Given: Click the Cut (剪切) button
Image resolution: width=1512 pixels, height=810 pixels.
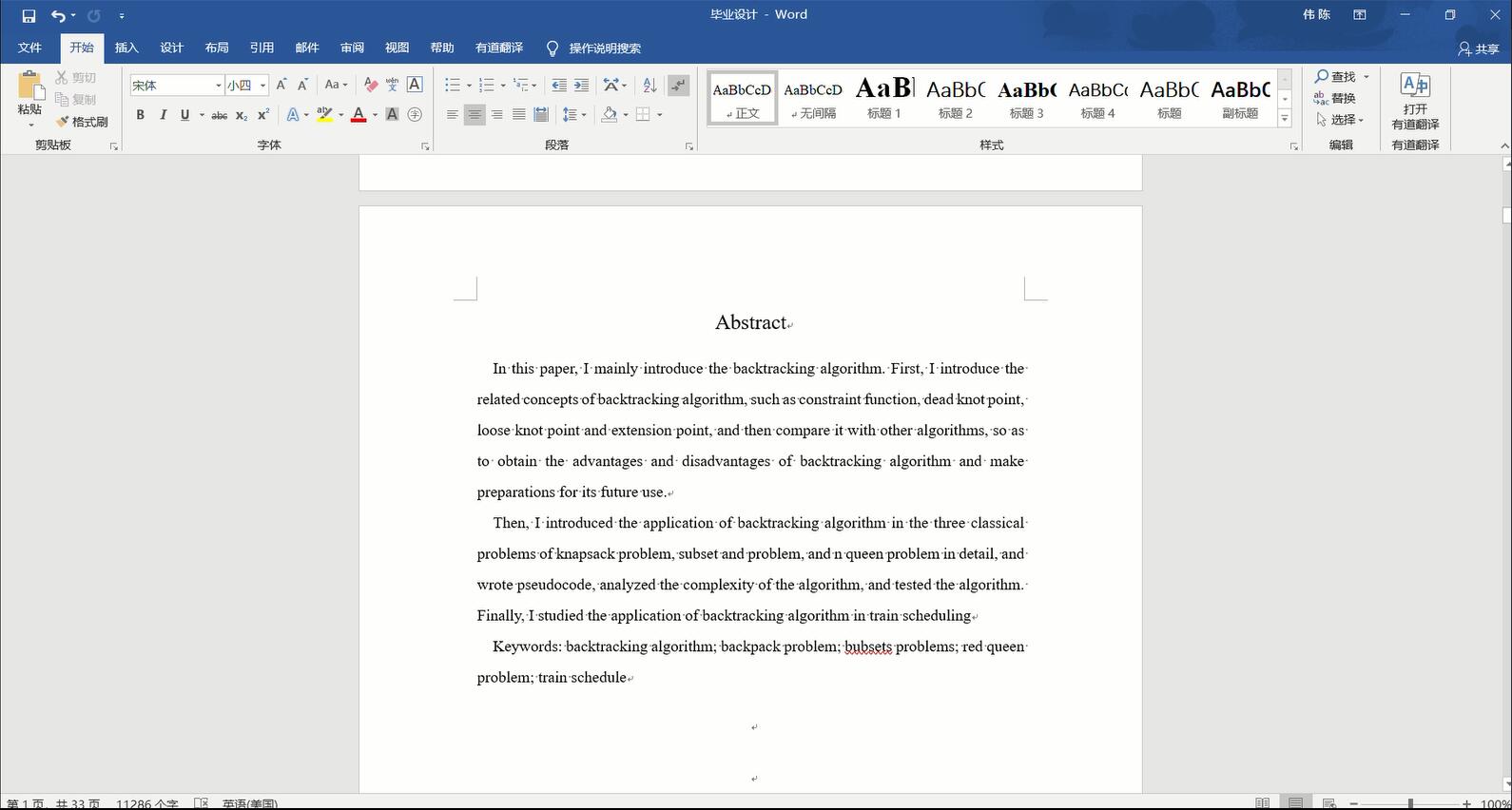Looking at the screenshot, I should [x=76, y=78].
